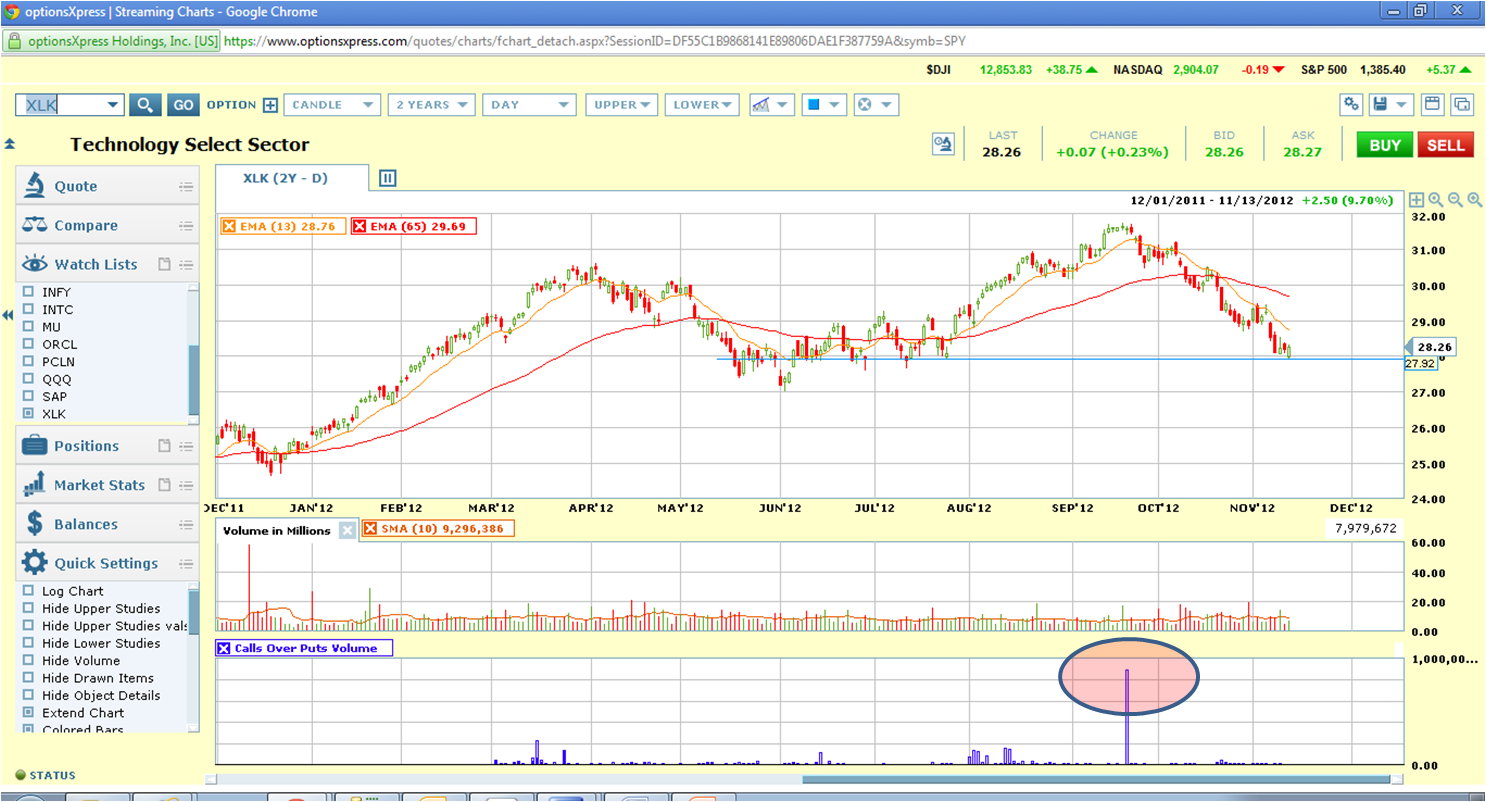1486x802 pixels.
Task: Collapse sidebar with double left-arrow icon
Action: [8, 315]
